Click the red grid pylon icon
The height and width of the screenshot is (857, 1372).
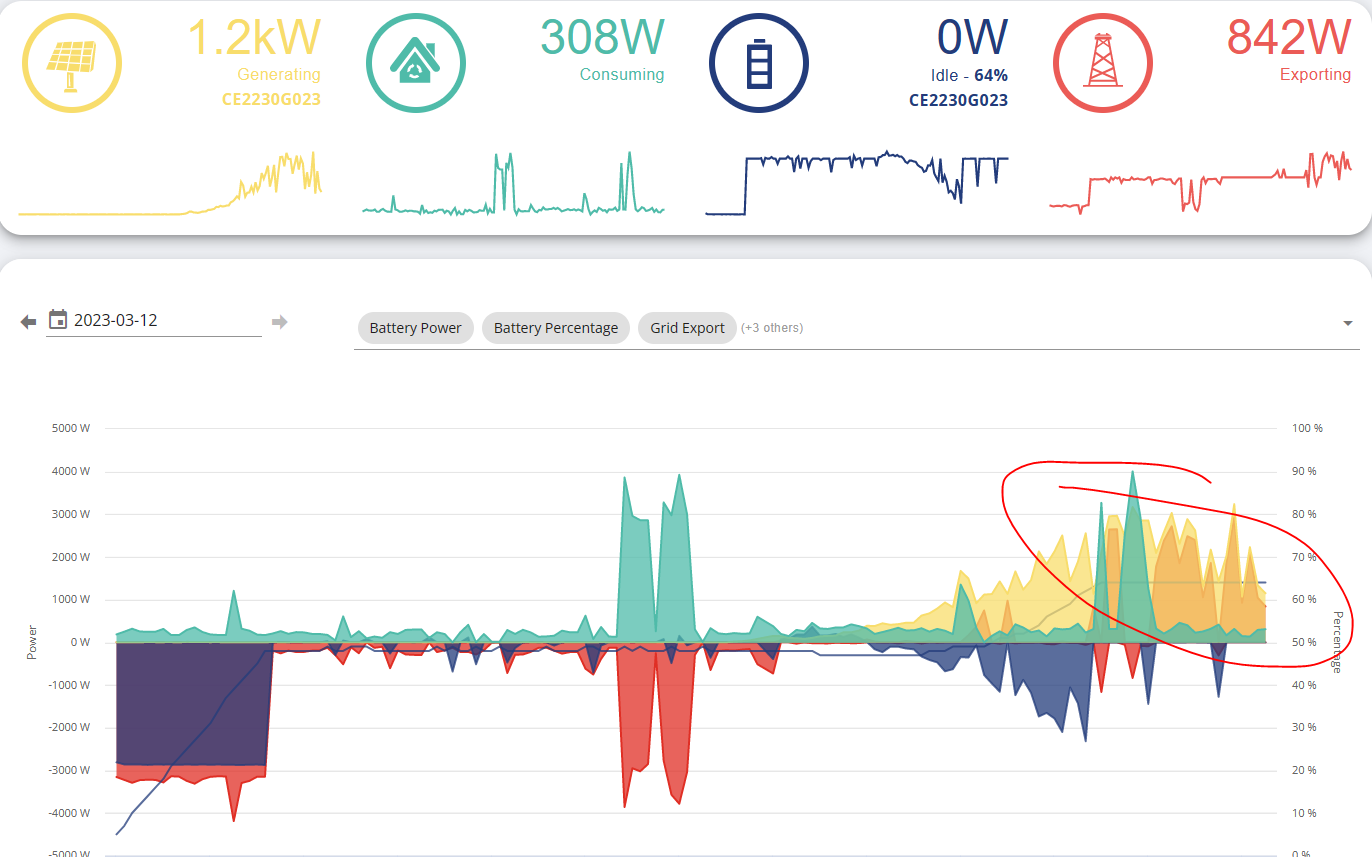[1103, 63]
